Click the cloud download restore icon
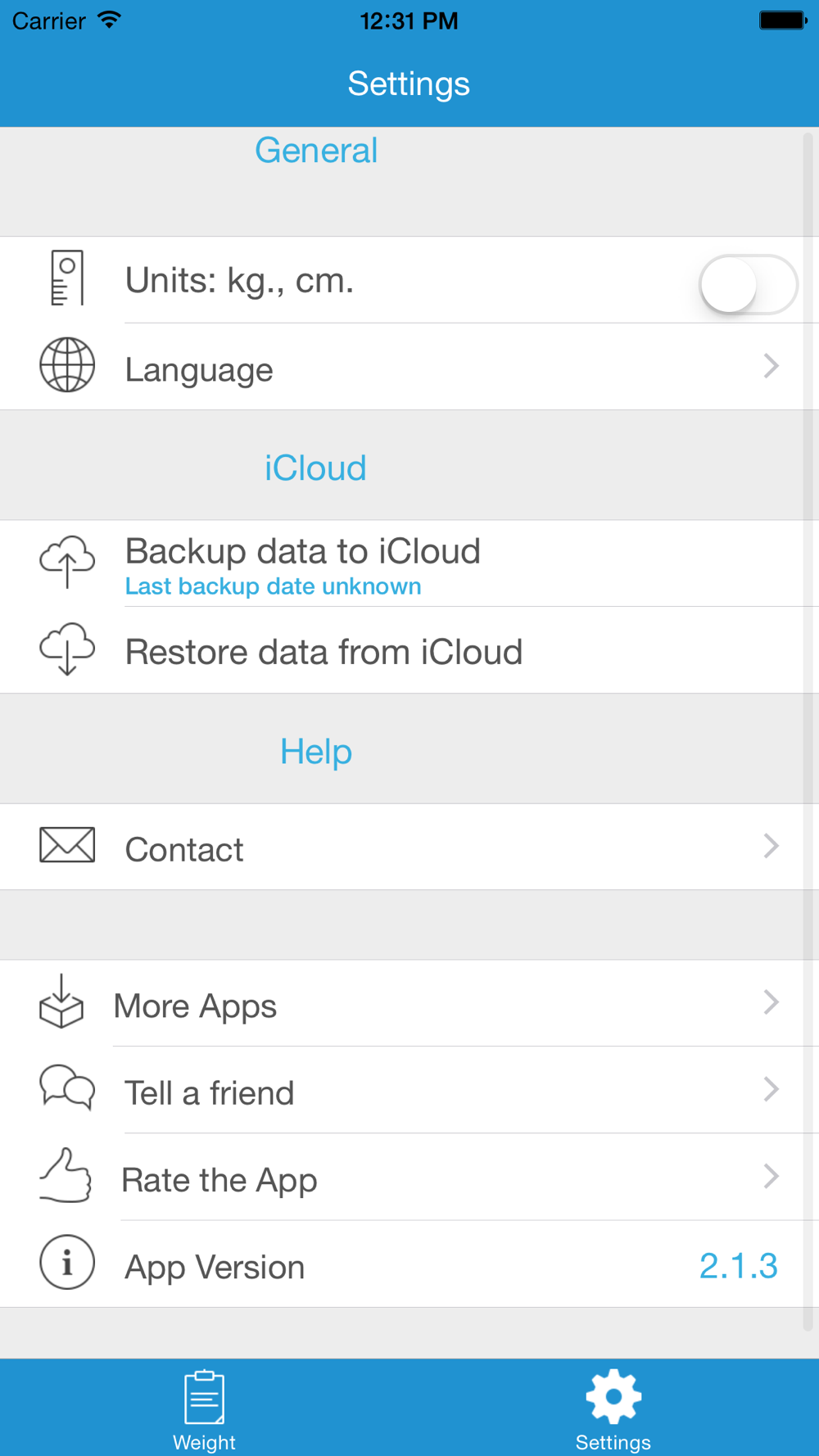Screen dimensions: 819x1456 67,649
